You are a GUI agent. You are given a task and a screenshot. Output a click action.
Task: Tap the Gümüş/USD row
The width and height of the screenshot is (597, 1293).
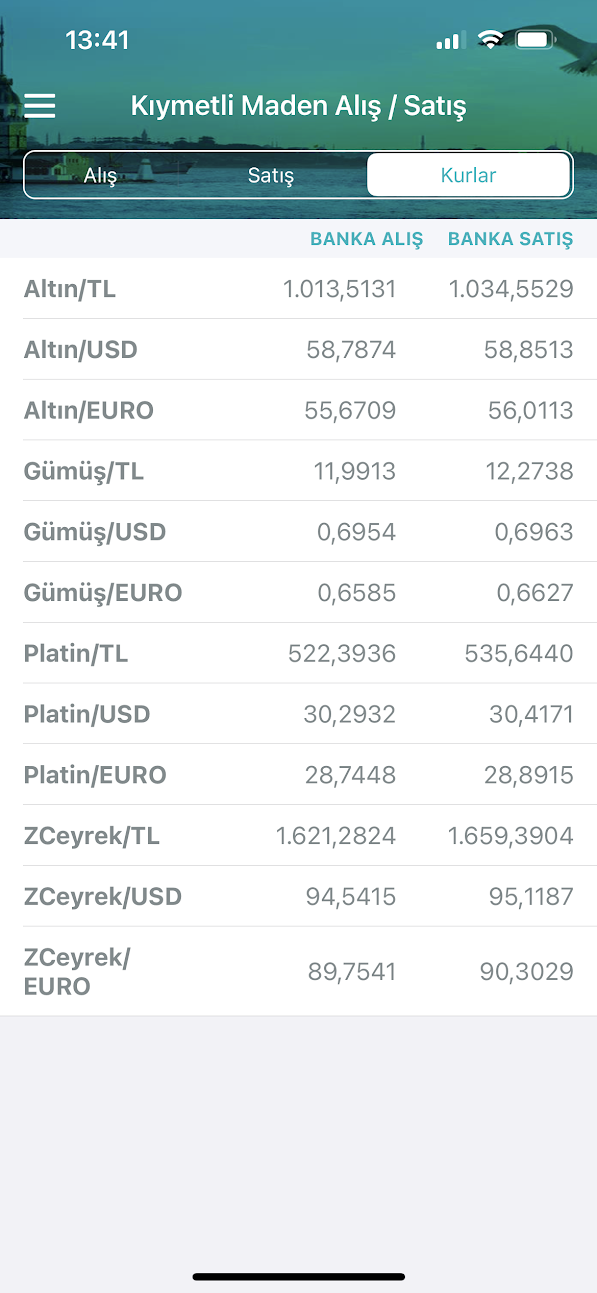(298, 532)
